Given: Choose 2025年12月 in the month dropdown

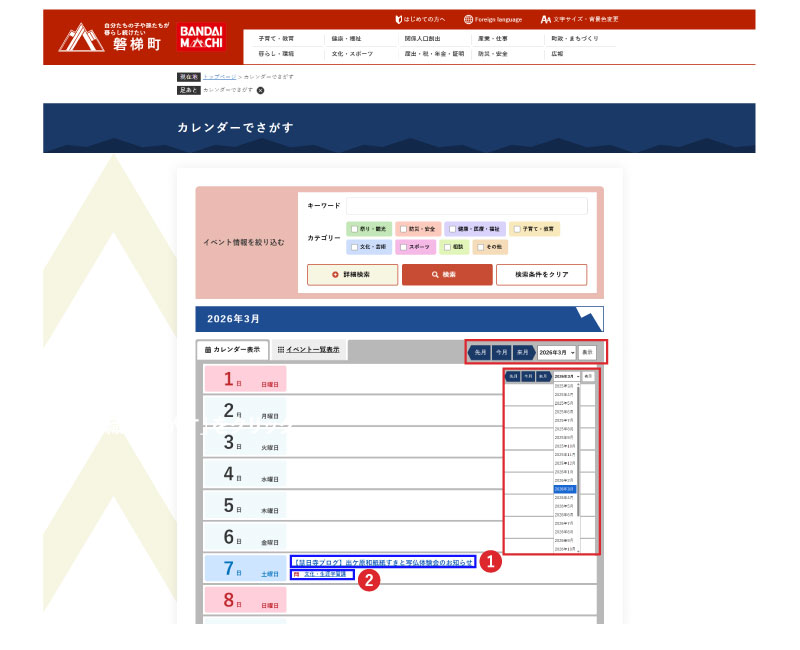Looking at the screenshot, I should click(564, 463).
